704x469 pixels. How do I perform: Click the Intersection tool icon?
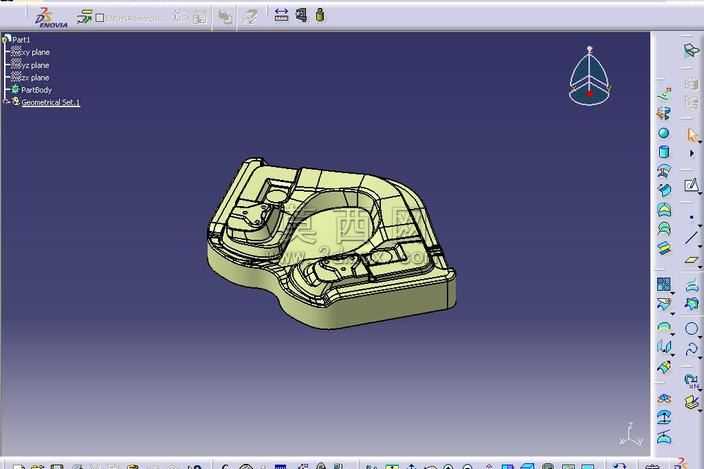click(691, 304)
